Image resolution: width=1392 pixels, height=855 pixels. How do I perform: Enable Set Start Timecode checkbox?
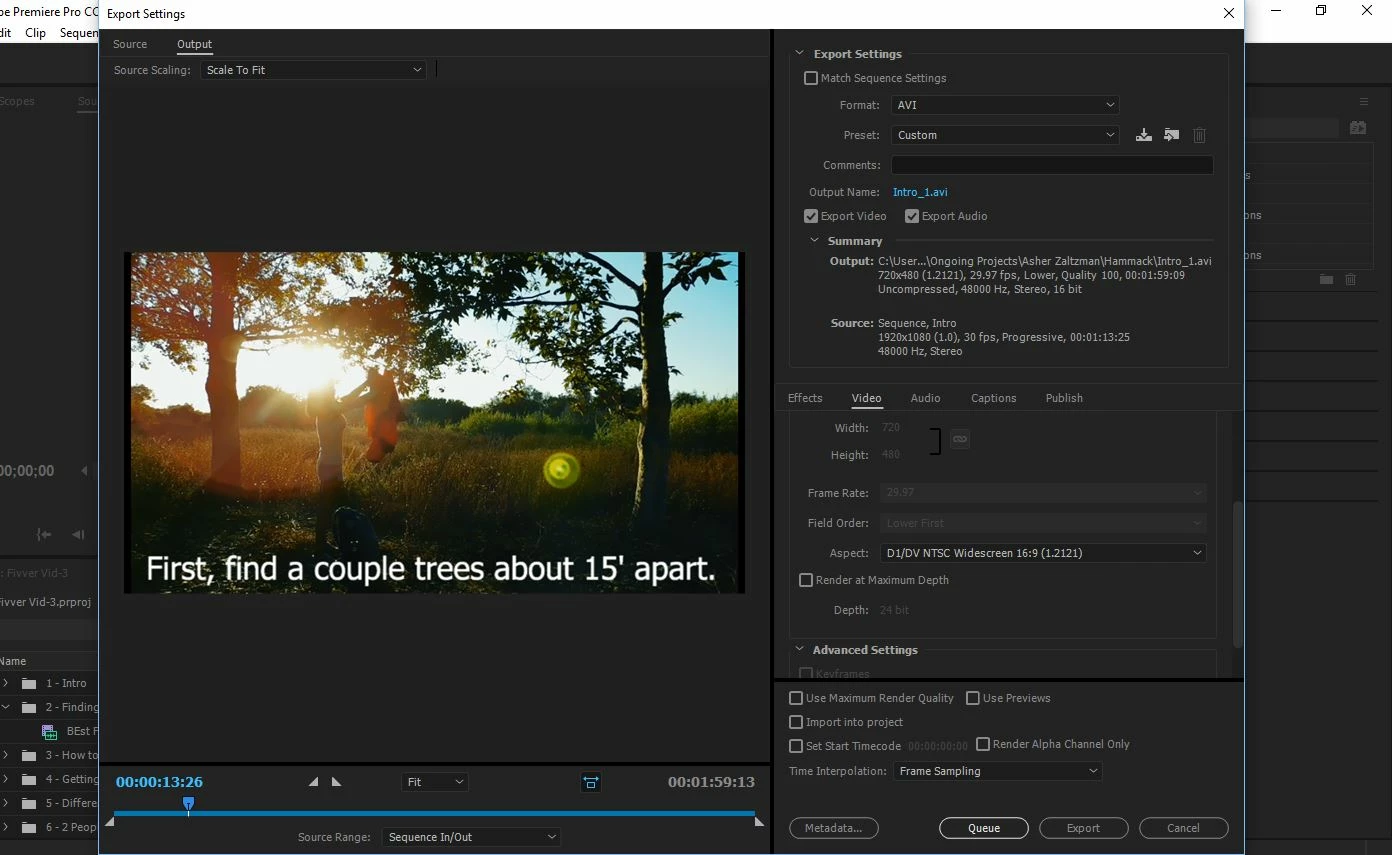click(796, 746)
